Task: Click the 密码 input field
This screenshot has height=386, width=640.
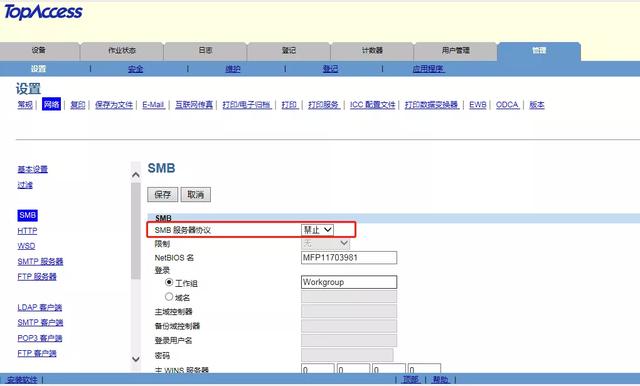Action: (347, 355)
